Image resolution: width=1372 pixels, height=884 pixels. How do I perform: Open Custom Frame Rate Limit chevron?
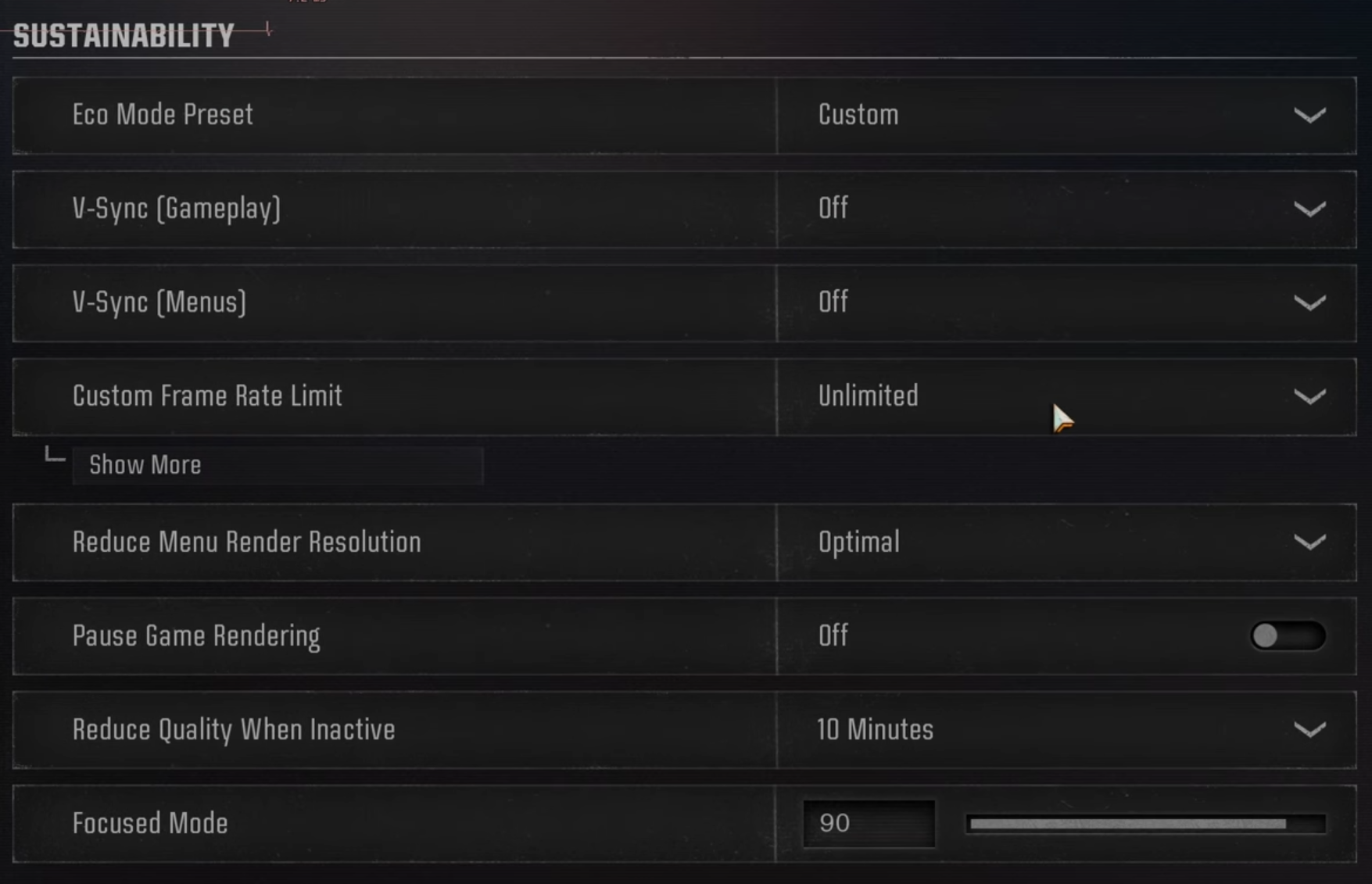pyautogui.click(x=1309, y=397)
